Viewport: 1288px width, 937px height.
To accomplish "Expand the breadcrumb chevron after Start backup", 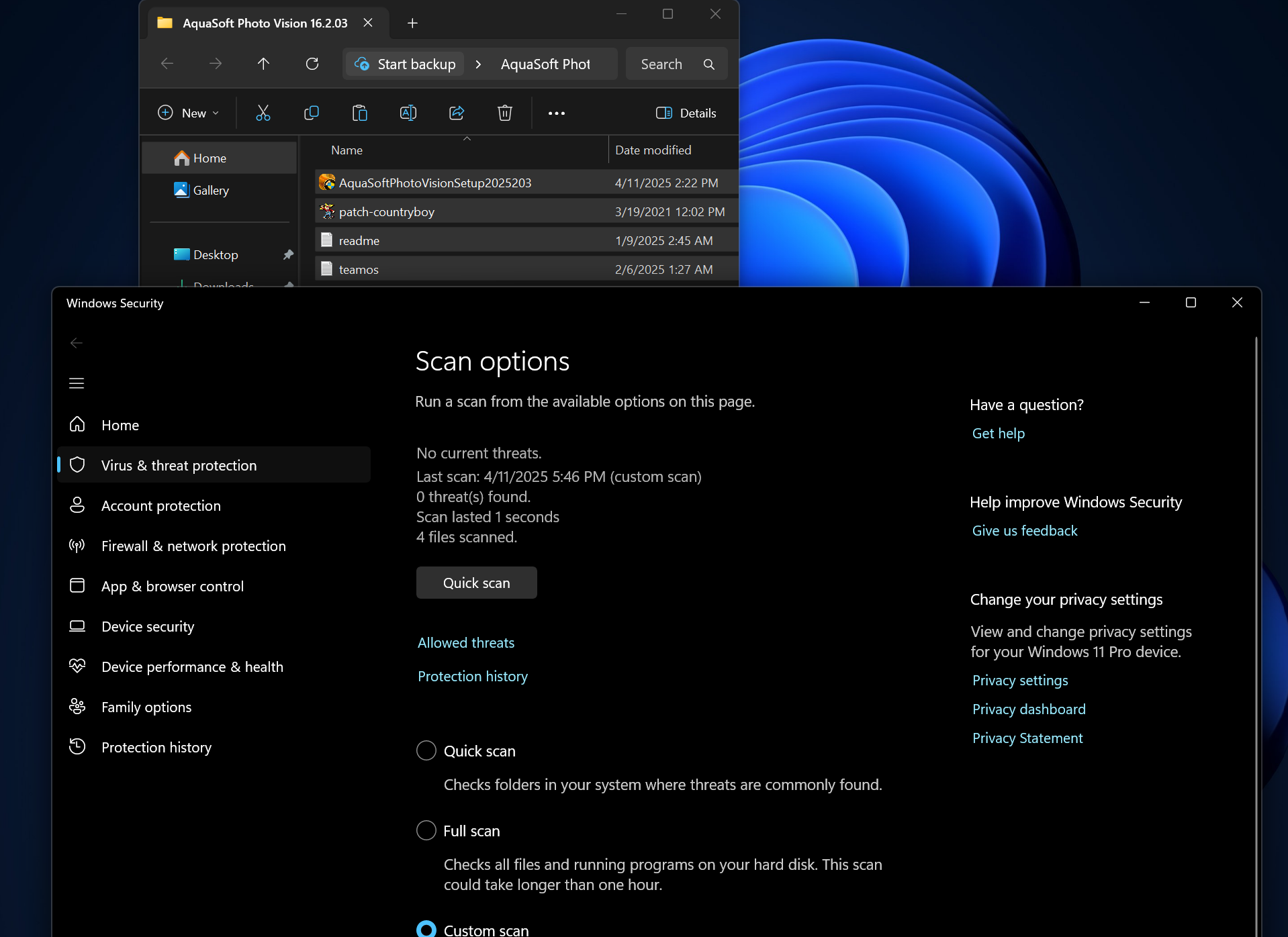I will [x=478, y=64].
